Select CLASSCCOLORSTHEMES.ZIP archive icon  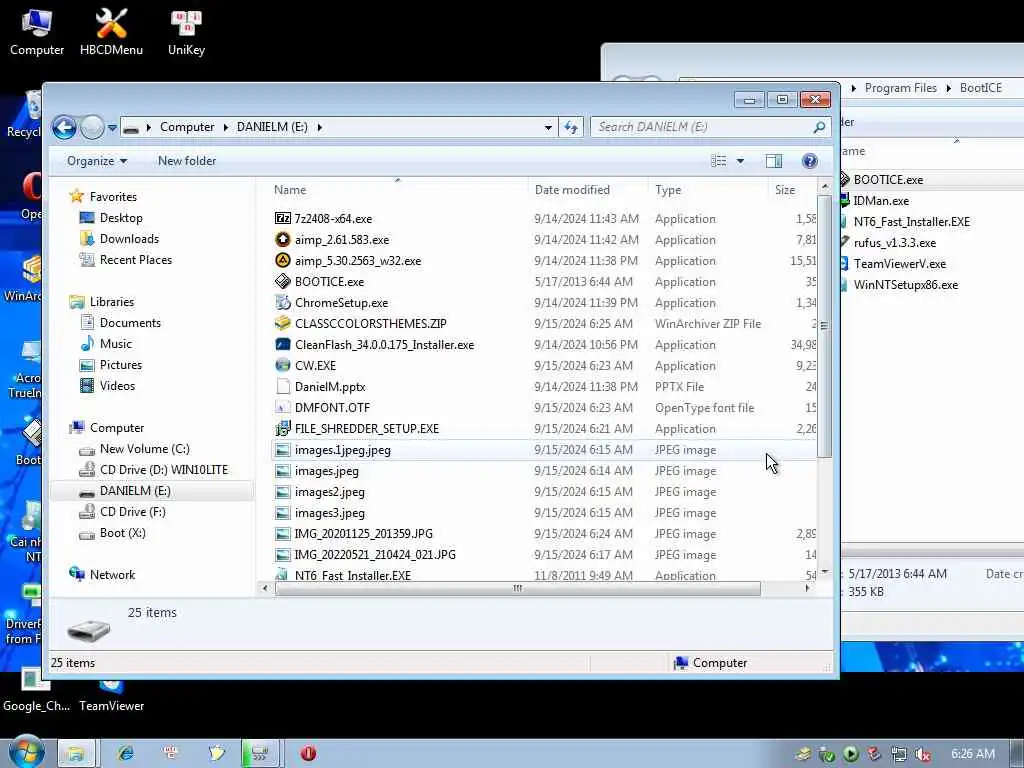coord(283,323)
